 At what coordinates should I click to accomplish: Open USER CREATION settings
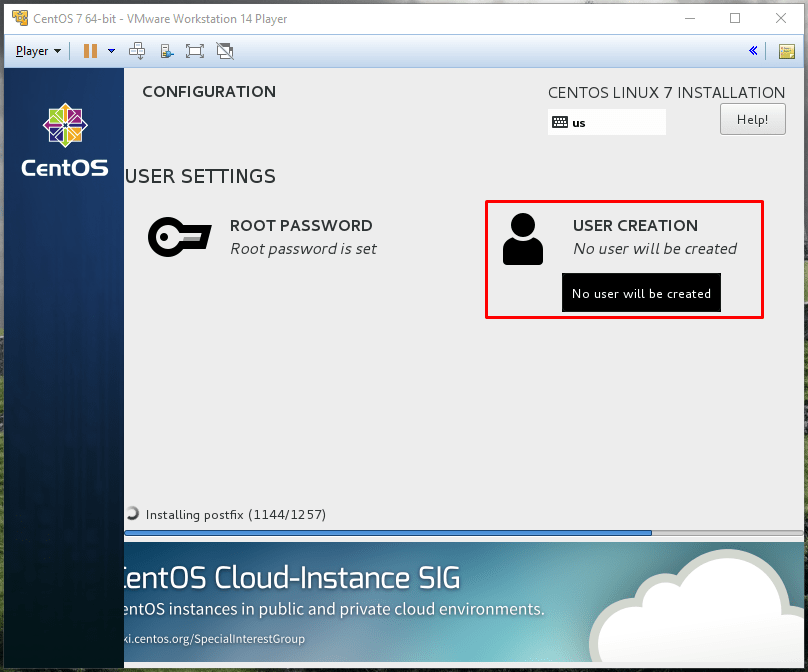click(x=620, y=238)
